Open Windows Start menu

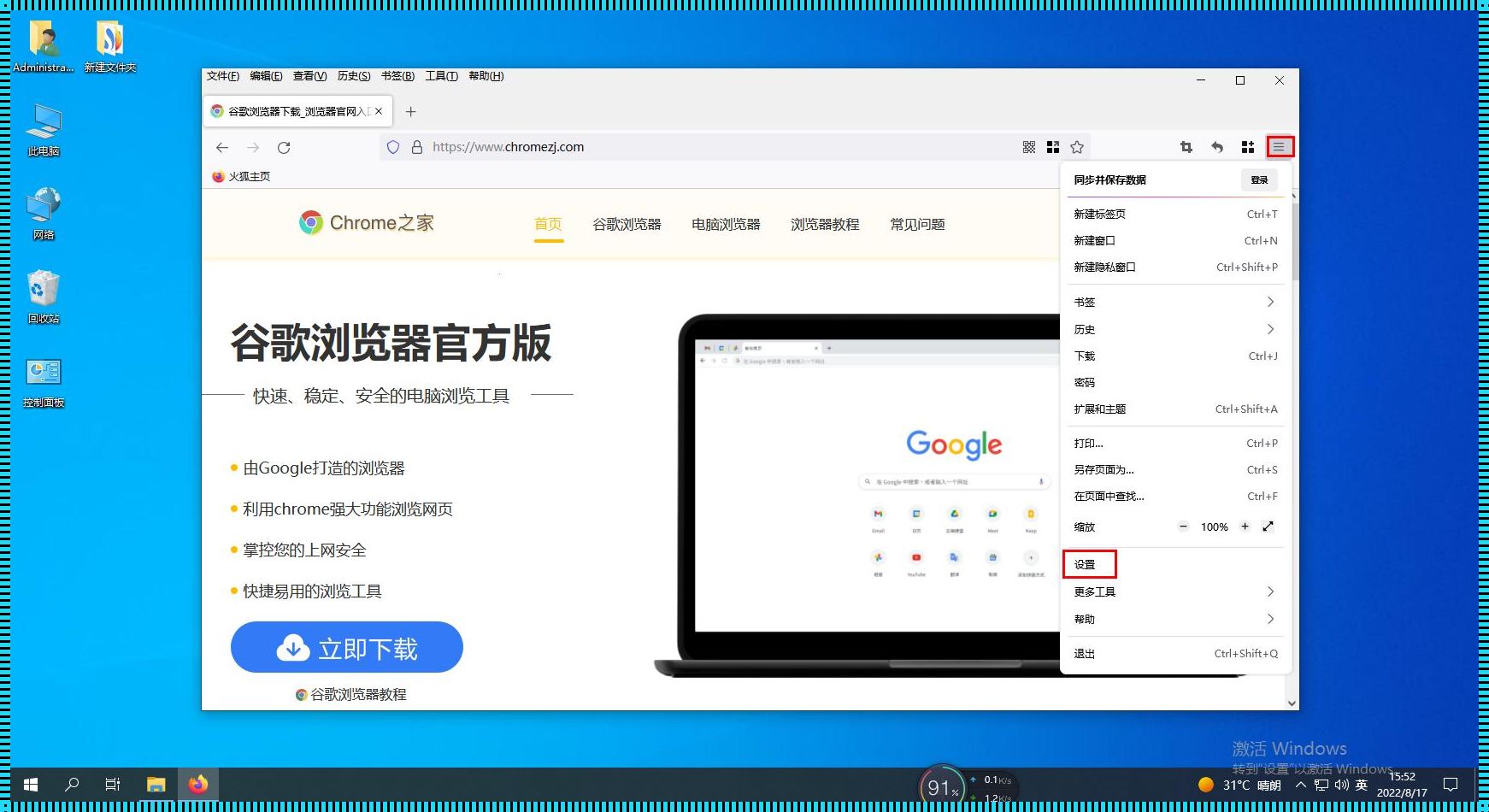tap(31, 784)
